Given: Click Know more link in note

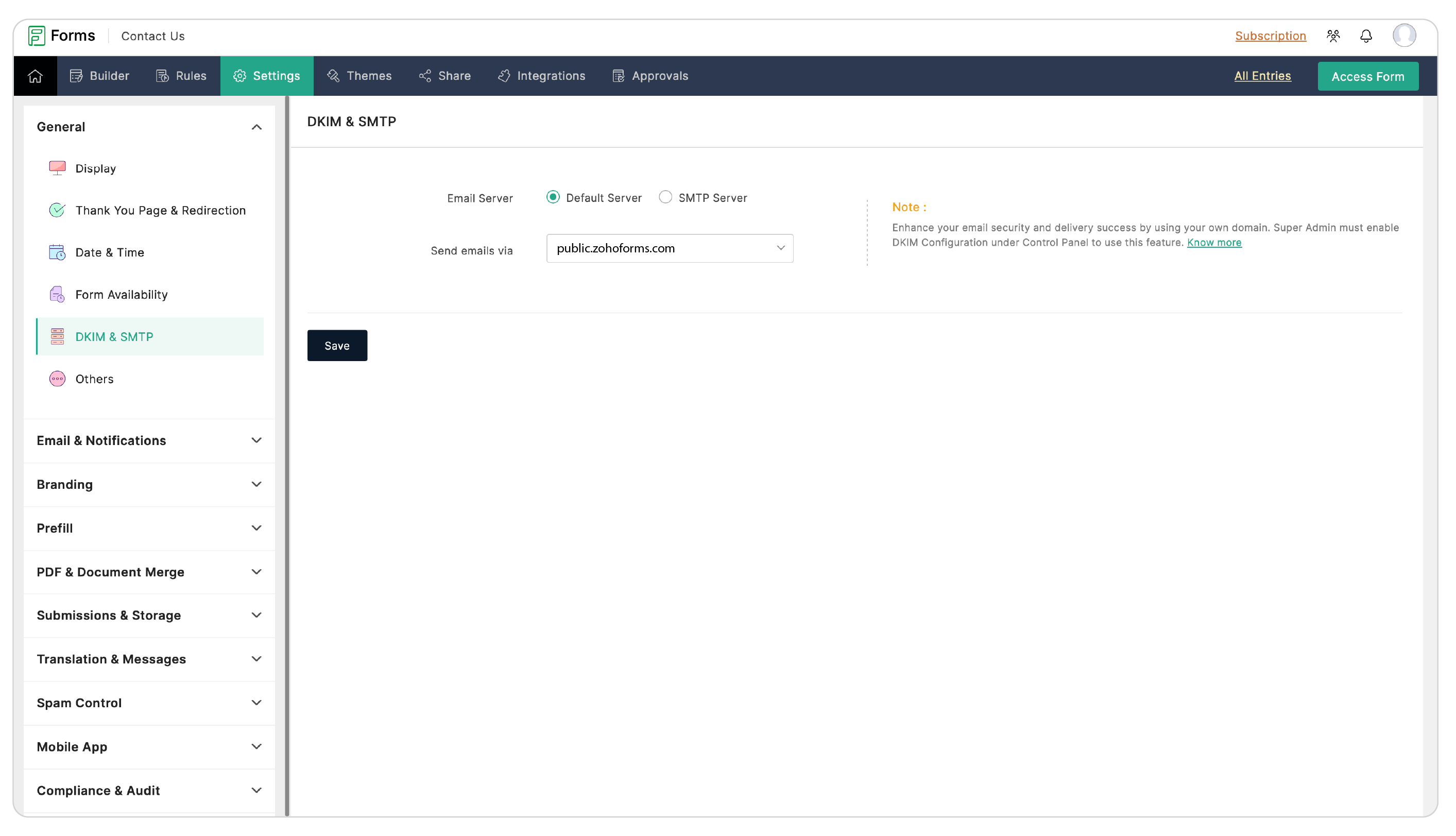Looking at the screenshot, I should click(x=1215, y=242).
